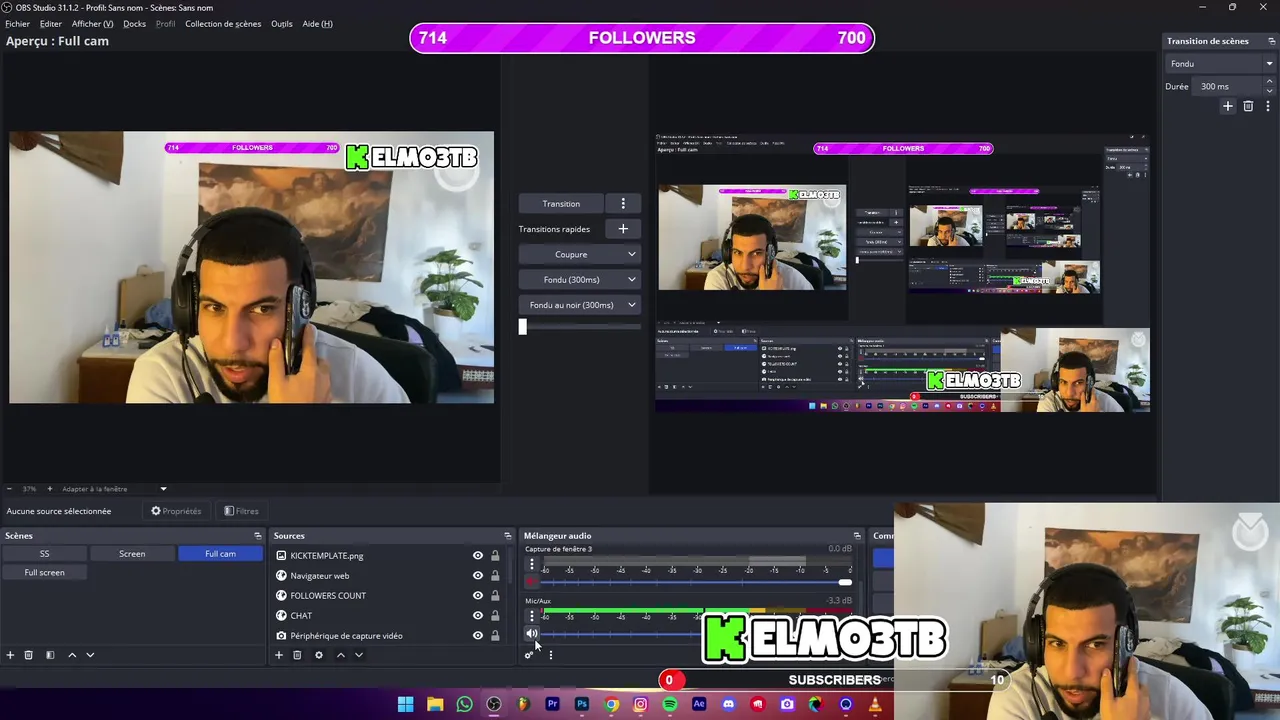The image size is (1280, 720).
Task: Add a new scene with plus icon
Action: point(10,655)
